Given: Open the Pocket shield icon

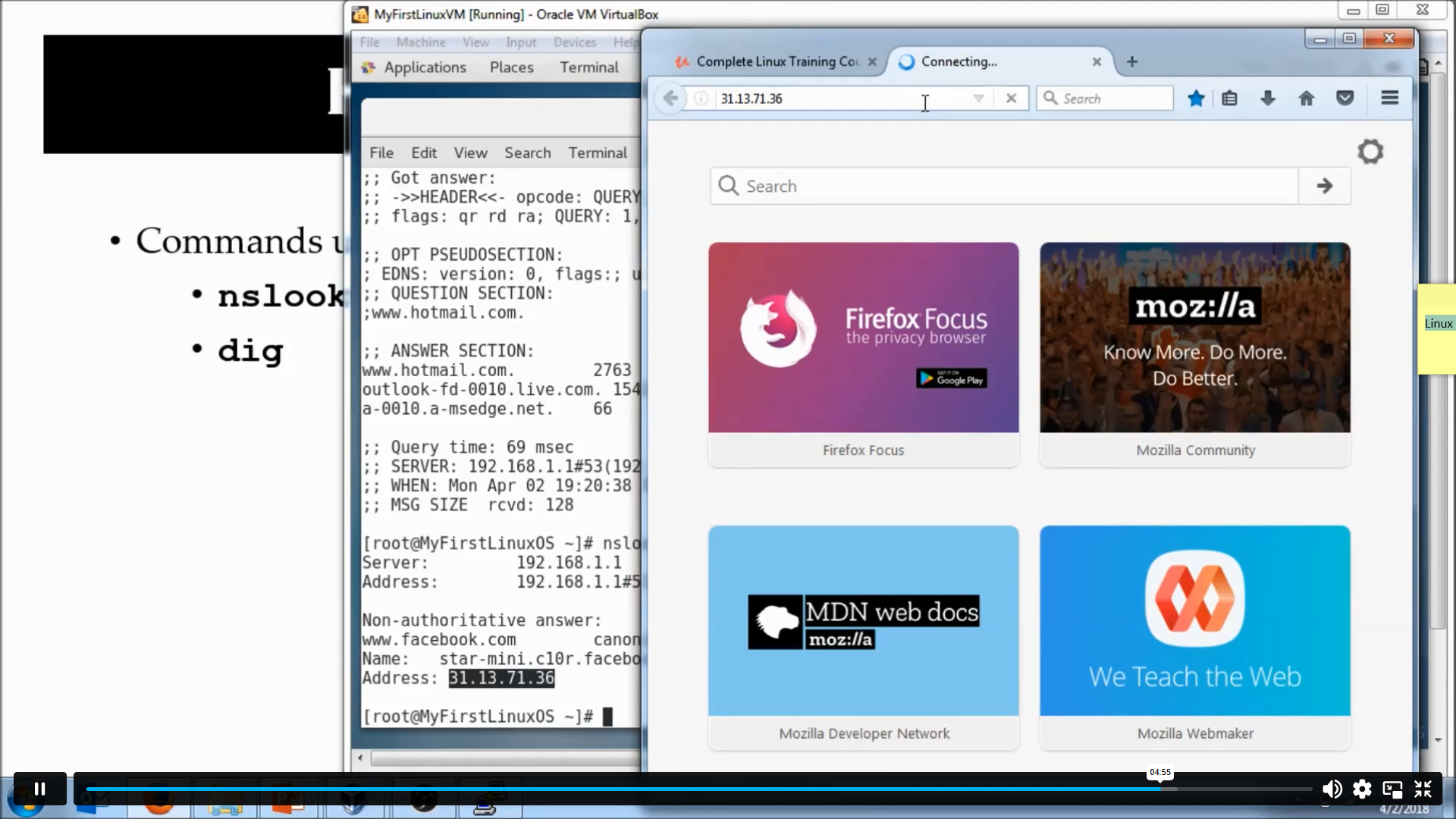Looking at the screenshot, I should tap(1345, 99).
